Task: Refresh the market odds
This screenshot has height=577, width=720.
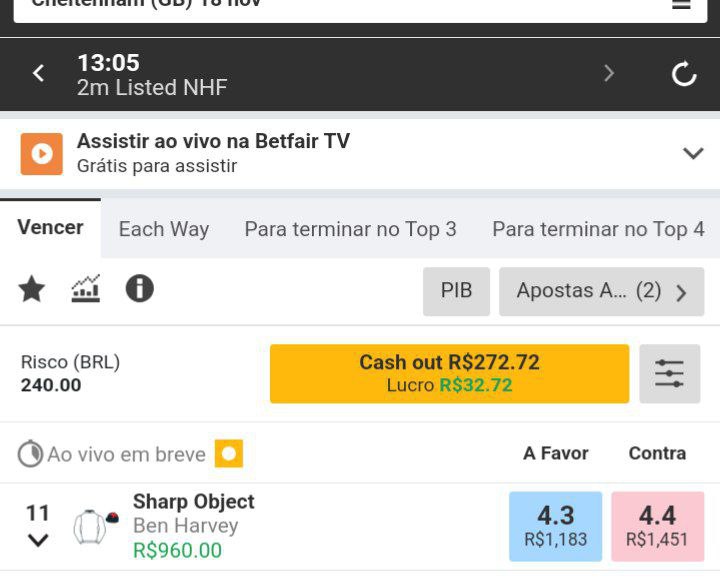Action: tap(684, 74)
